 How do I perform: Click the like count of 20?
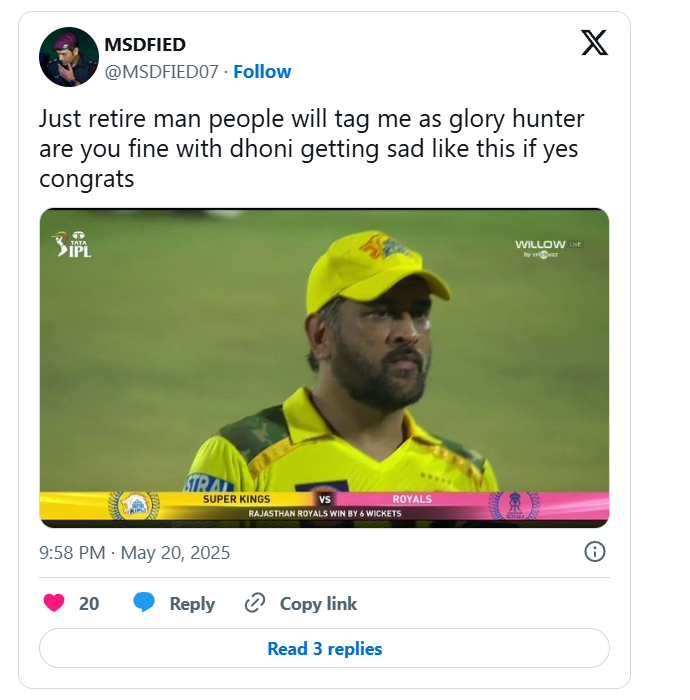pos(89,603)
